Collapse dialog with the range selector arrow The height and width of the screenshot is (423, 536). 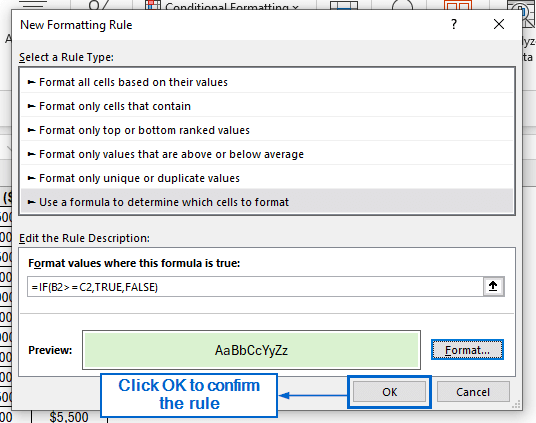[x=493, y=286]
